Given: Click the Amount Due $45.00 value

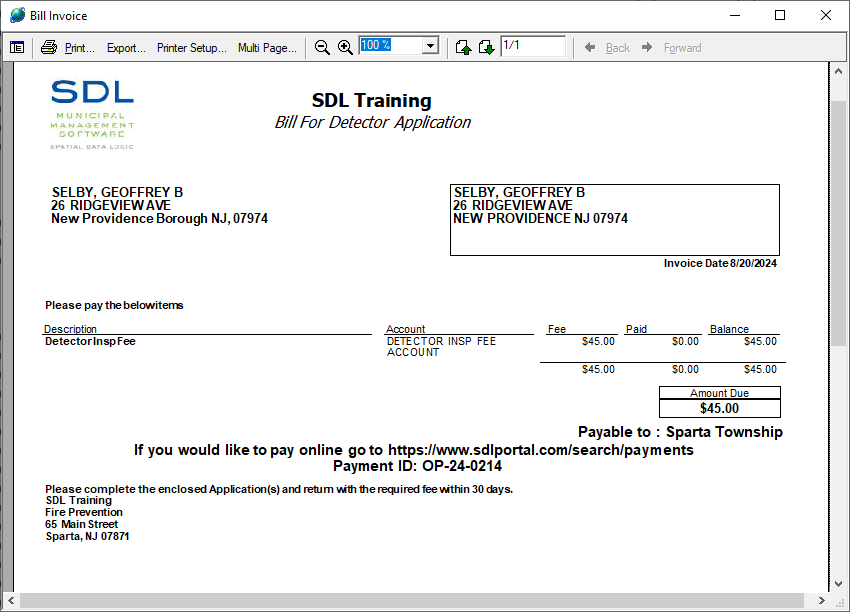Looking at the screenshot, I should (719, 408).
